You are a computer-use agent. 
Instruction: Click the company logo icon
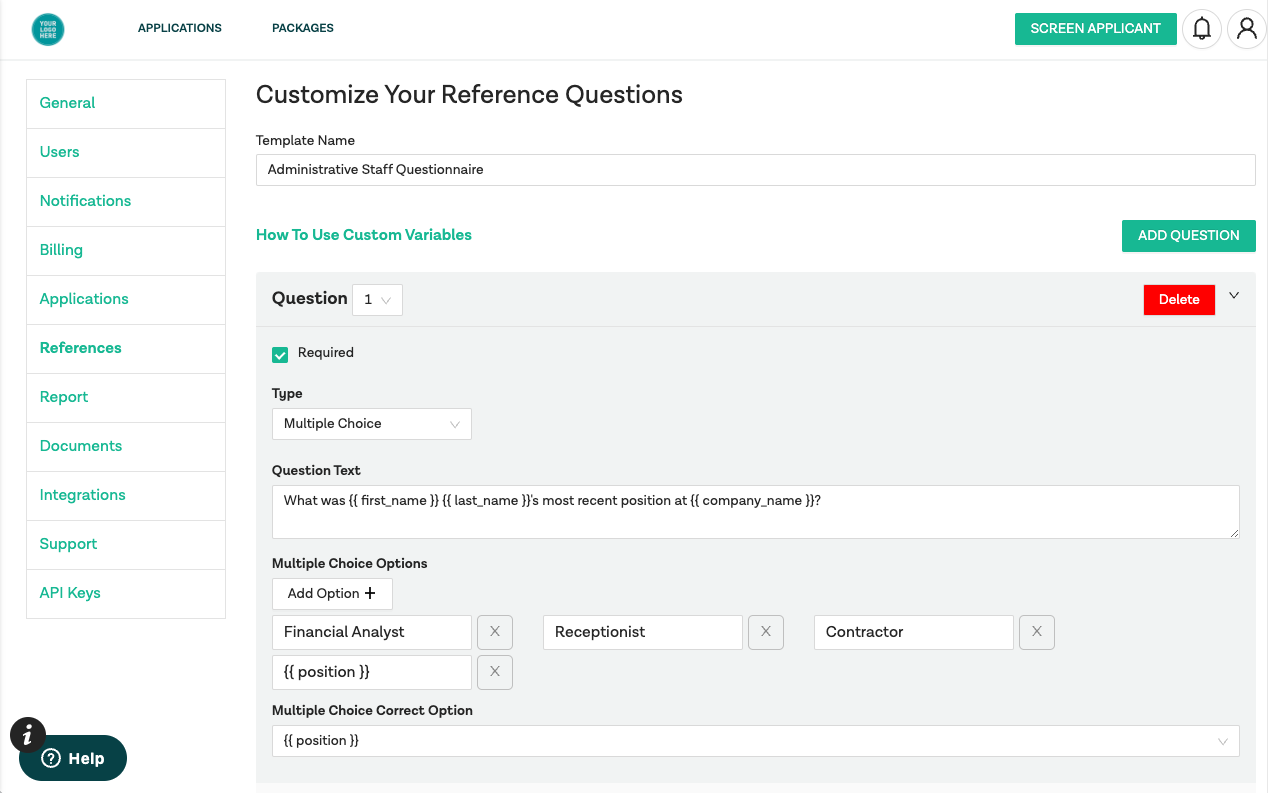coord(48,29)
